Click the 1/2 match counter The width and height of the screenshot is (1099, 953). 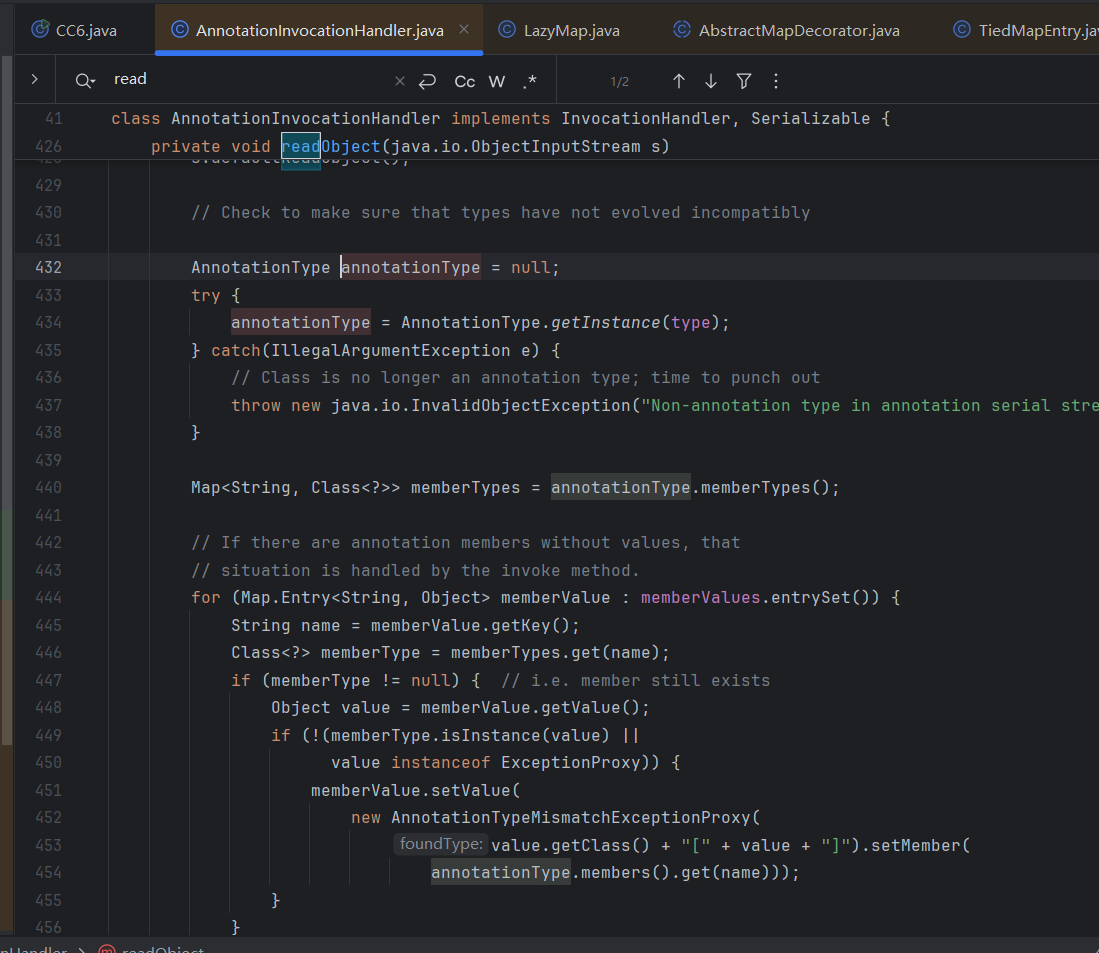[620, 82]
